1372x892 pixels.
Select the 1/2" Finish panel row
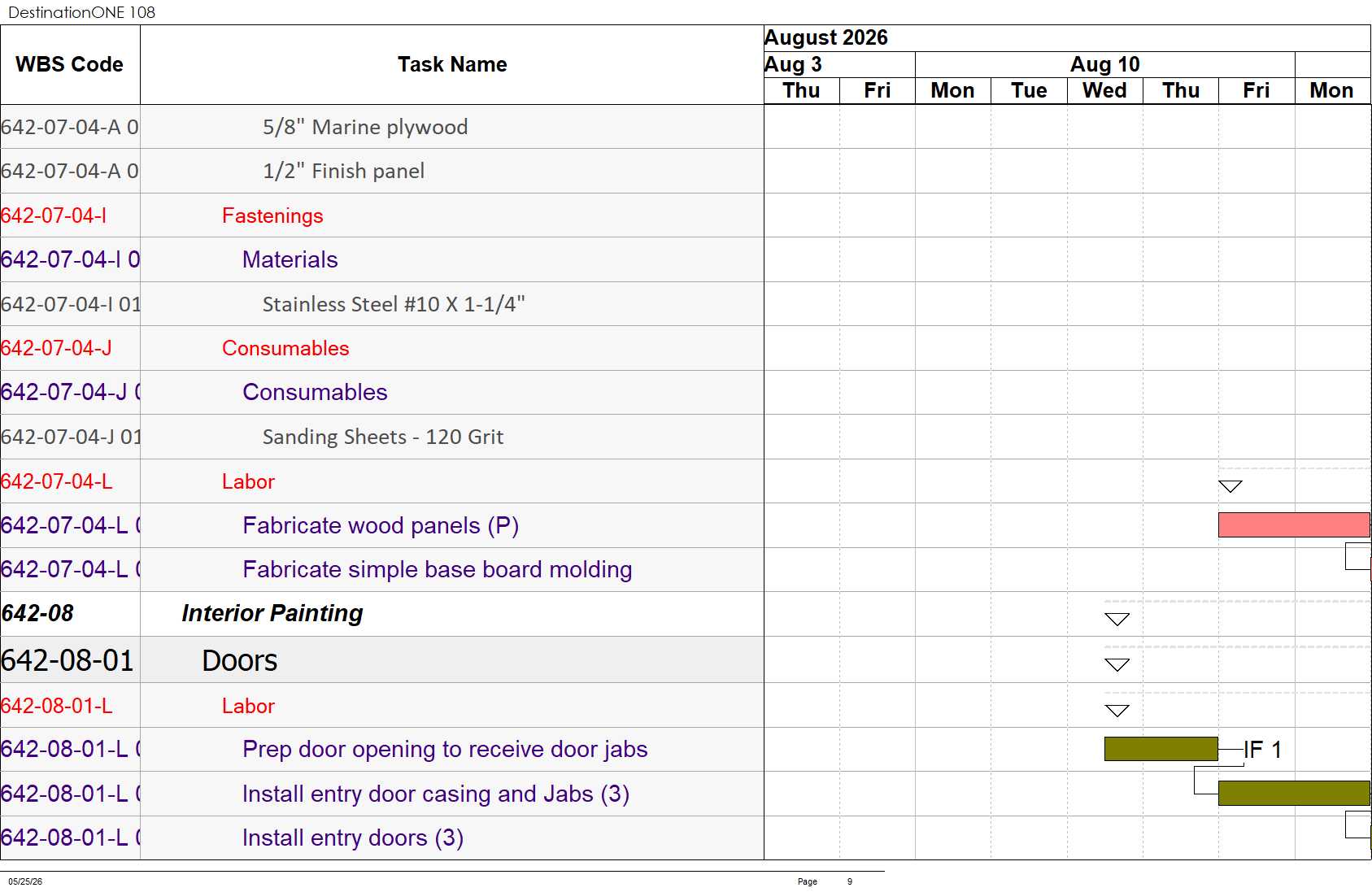382,171
